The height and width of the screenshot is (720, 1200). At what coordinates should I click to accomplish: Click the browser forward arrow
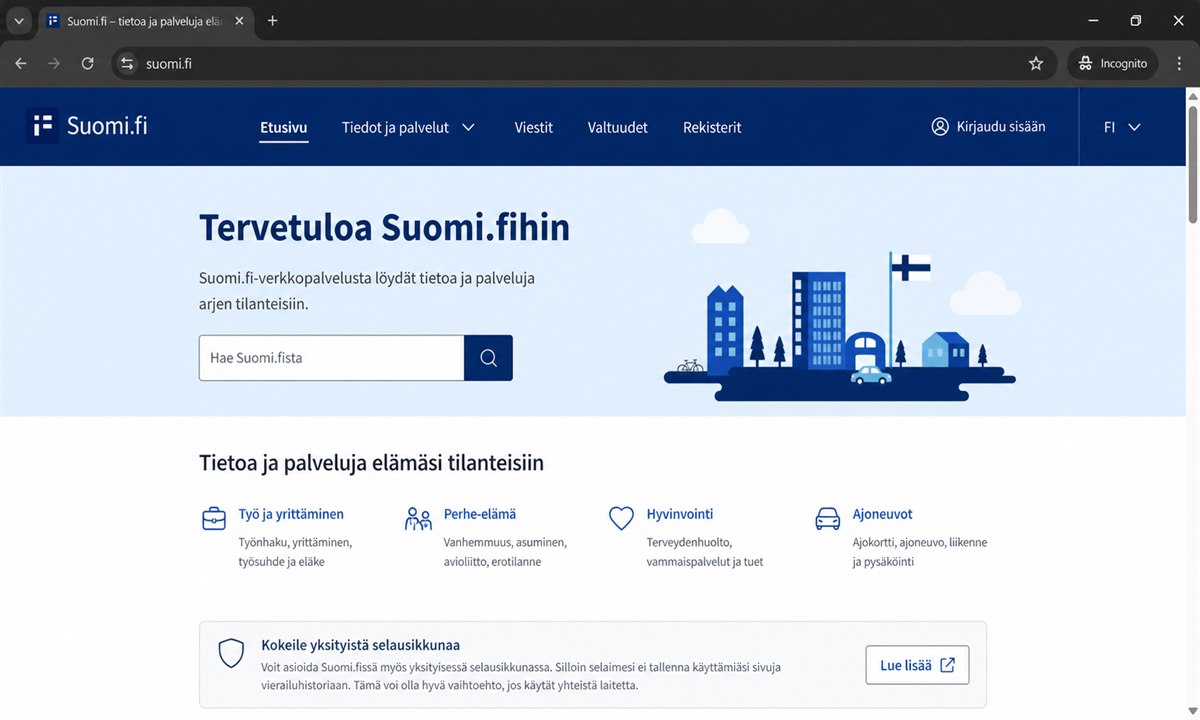pyautogui.click(x=54, y=63)
